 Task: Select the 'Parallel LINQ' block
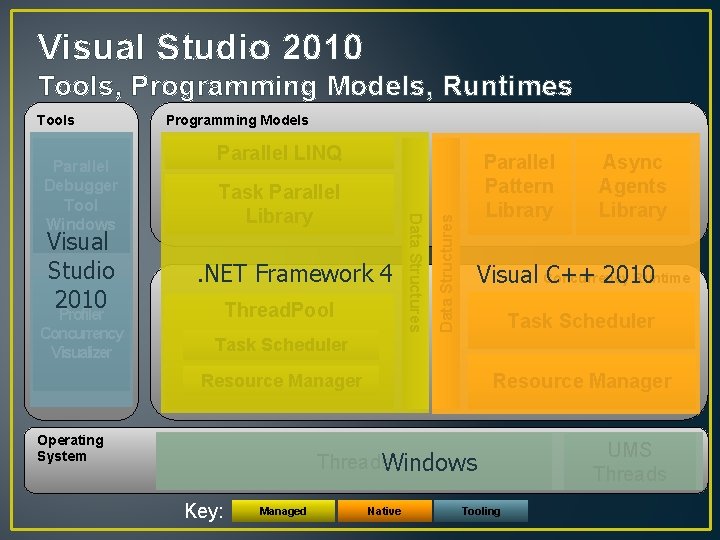pos(279,152)
